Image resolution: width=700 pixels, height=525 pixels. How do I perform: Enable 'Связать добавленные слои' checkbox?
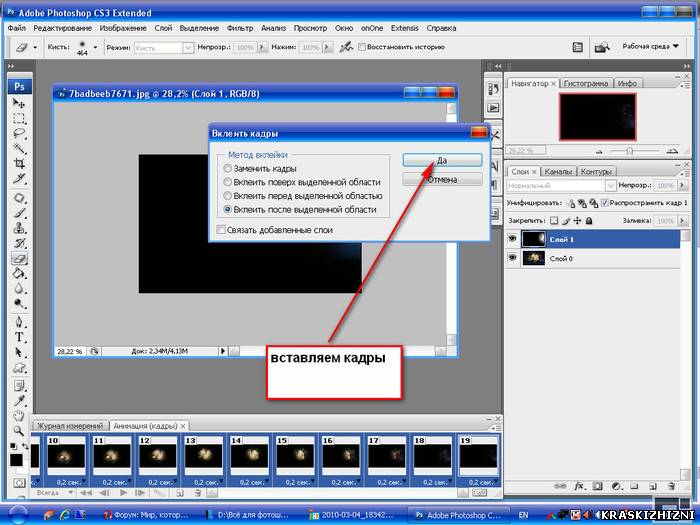(x=221, y=230)
